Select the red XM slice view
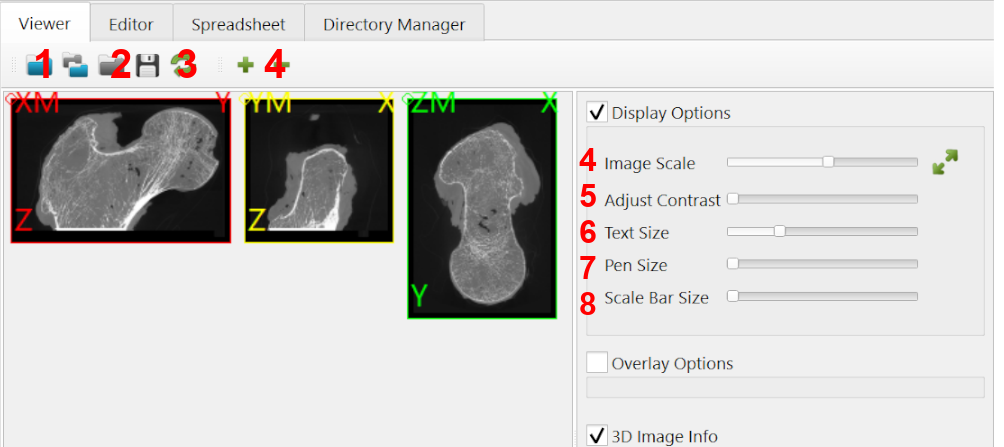 pyautogui.click(x=121, y=171)
